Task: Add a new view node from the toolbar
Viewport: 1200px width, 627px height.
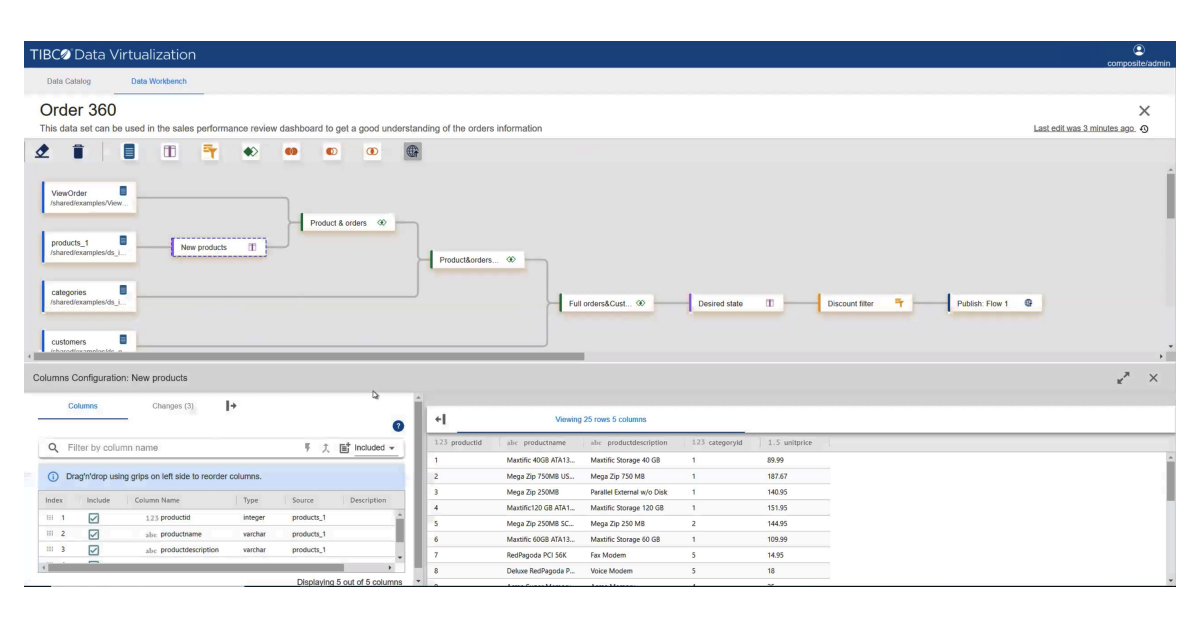Action: [x=130, y=152]
